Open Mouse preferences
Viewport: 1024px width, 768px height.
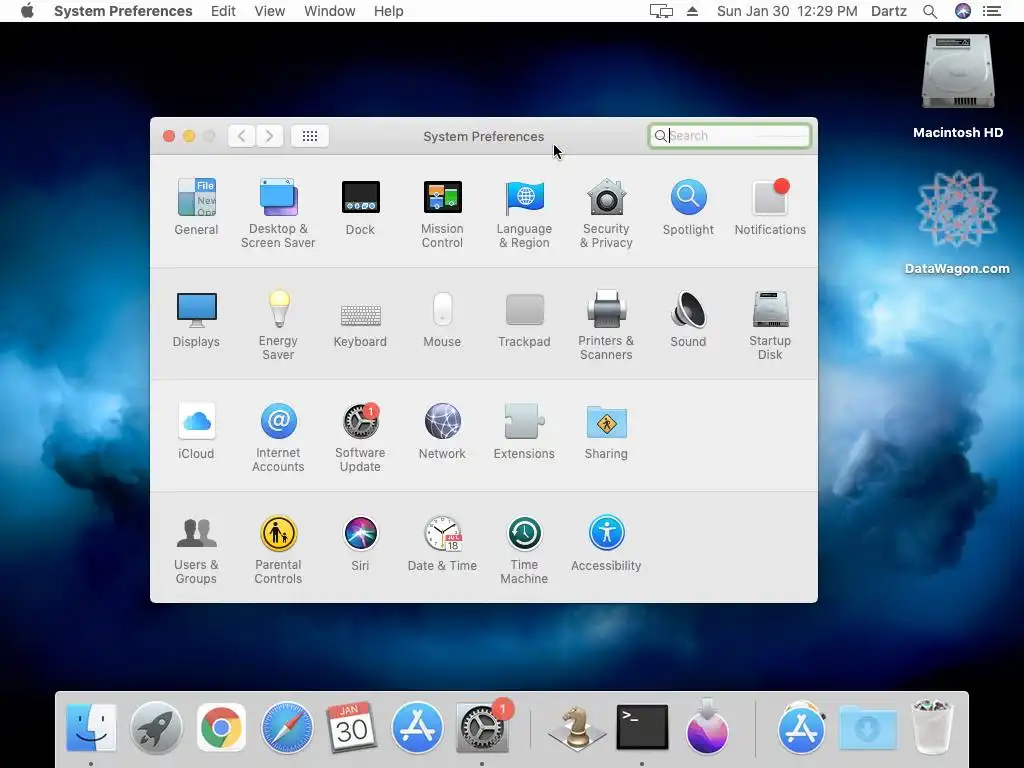pos(442,319)
